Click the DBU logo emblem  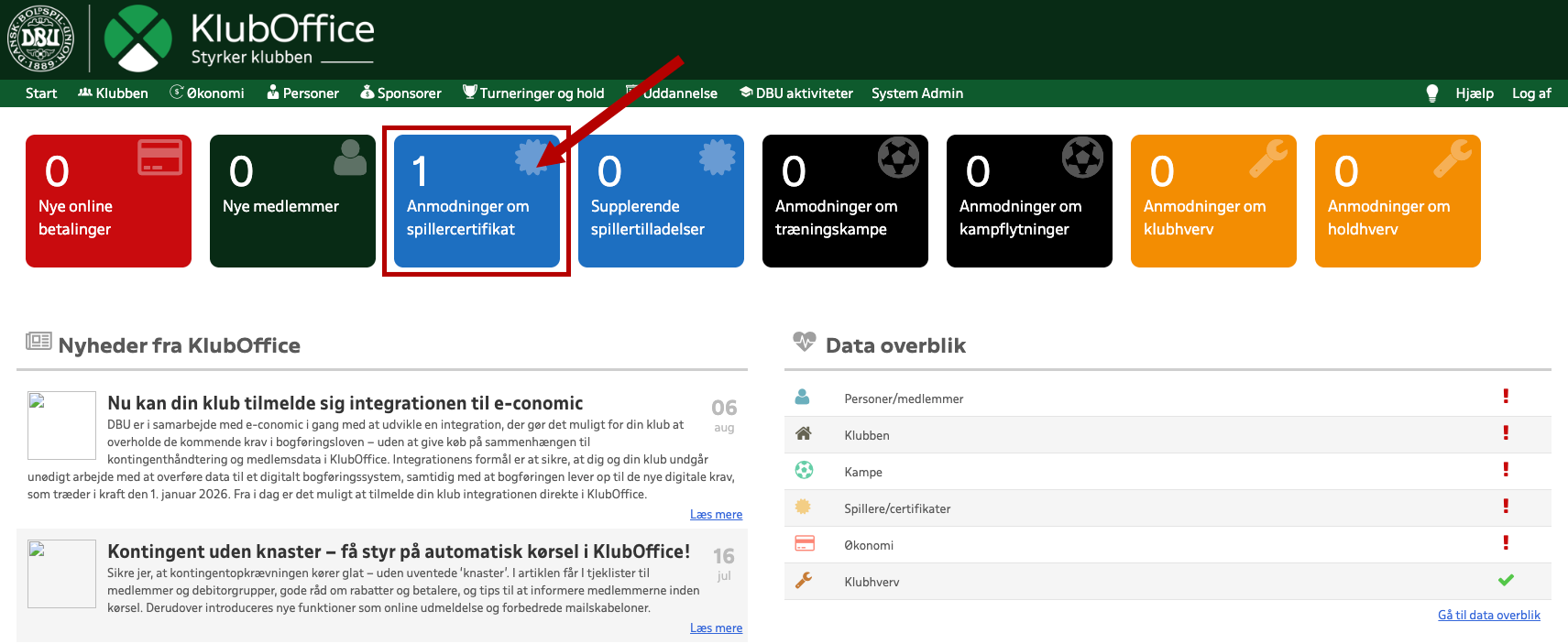[40, 38]
